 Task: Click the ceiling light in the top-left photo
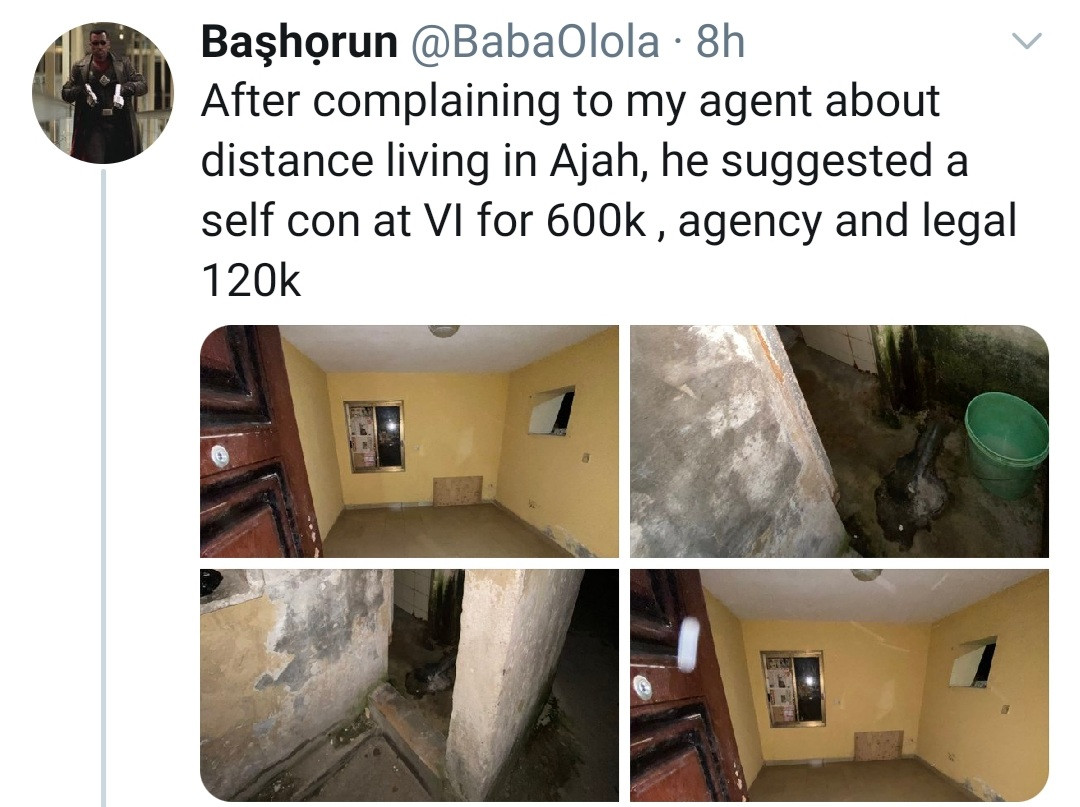point(444,331)
